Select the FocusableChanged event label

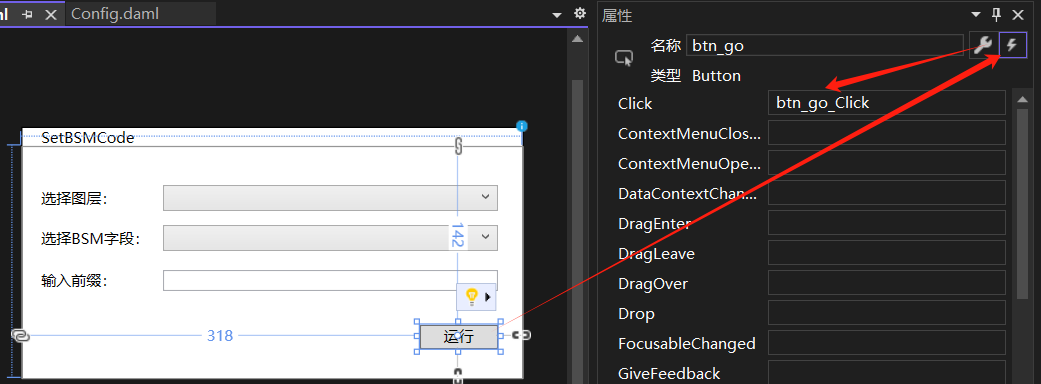point(686,343)
